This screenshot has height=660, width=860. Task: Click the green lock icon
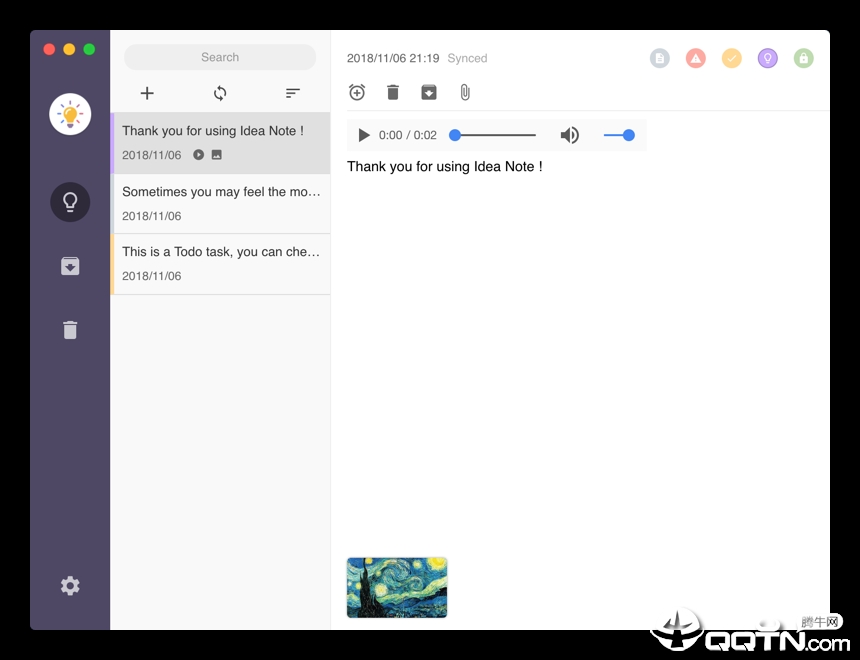(x=804, y=58)
